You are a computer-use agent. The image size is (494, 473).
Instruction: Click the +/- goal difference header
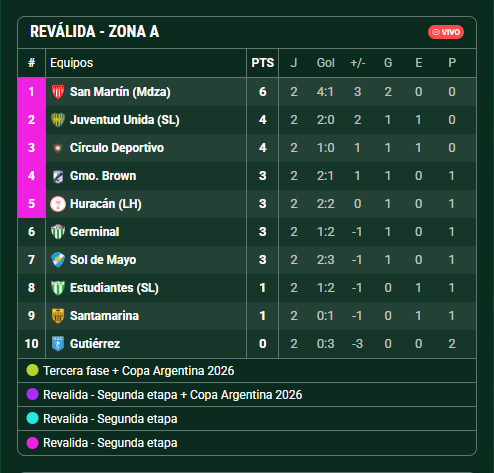(358, 63)
